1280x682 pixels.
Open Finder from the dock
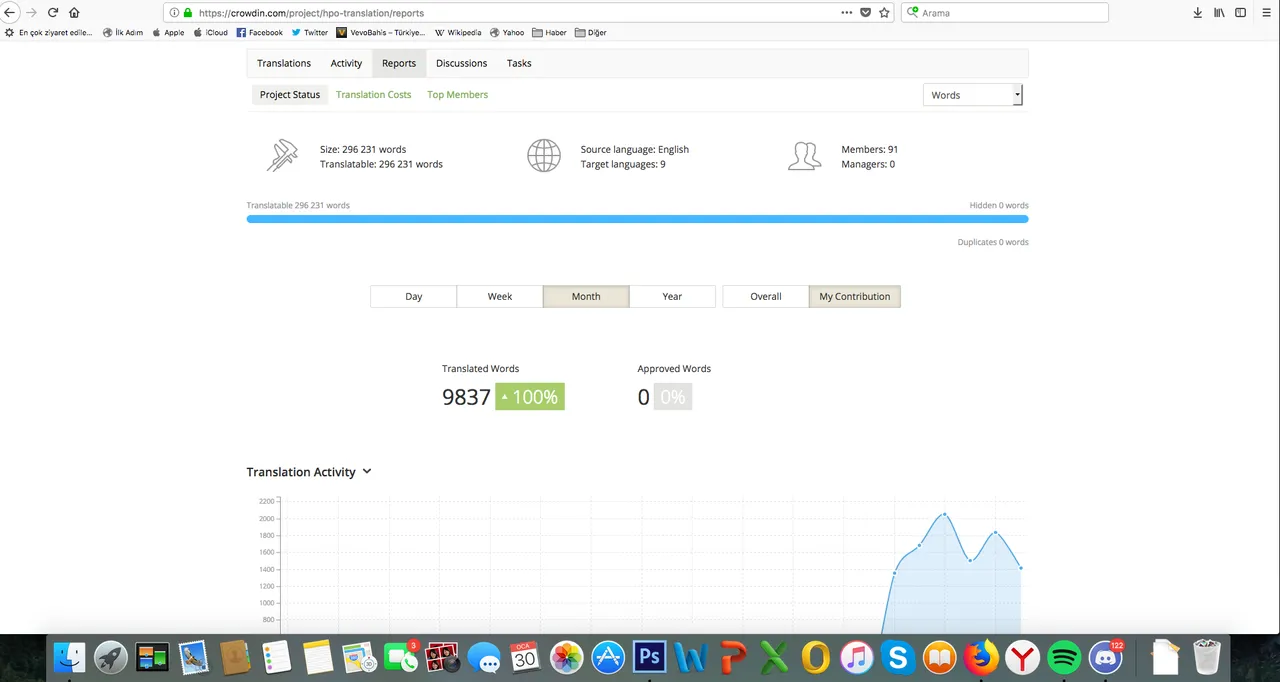tap(70, 657)
